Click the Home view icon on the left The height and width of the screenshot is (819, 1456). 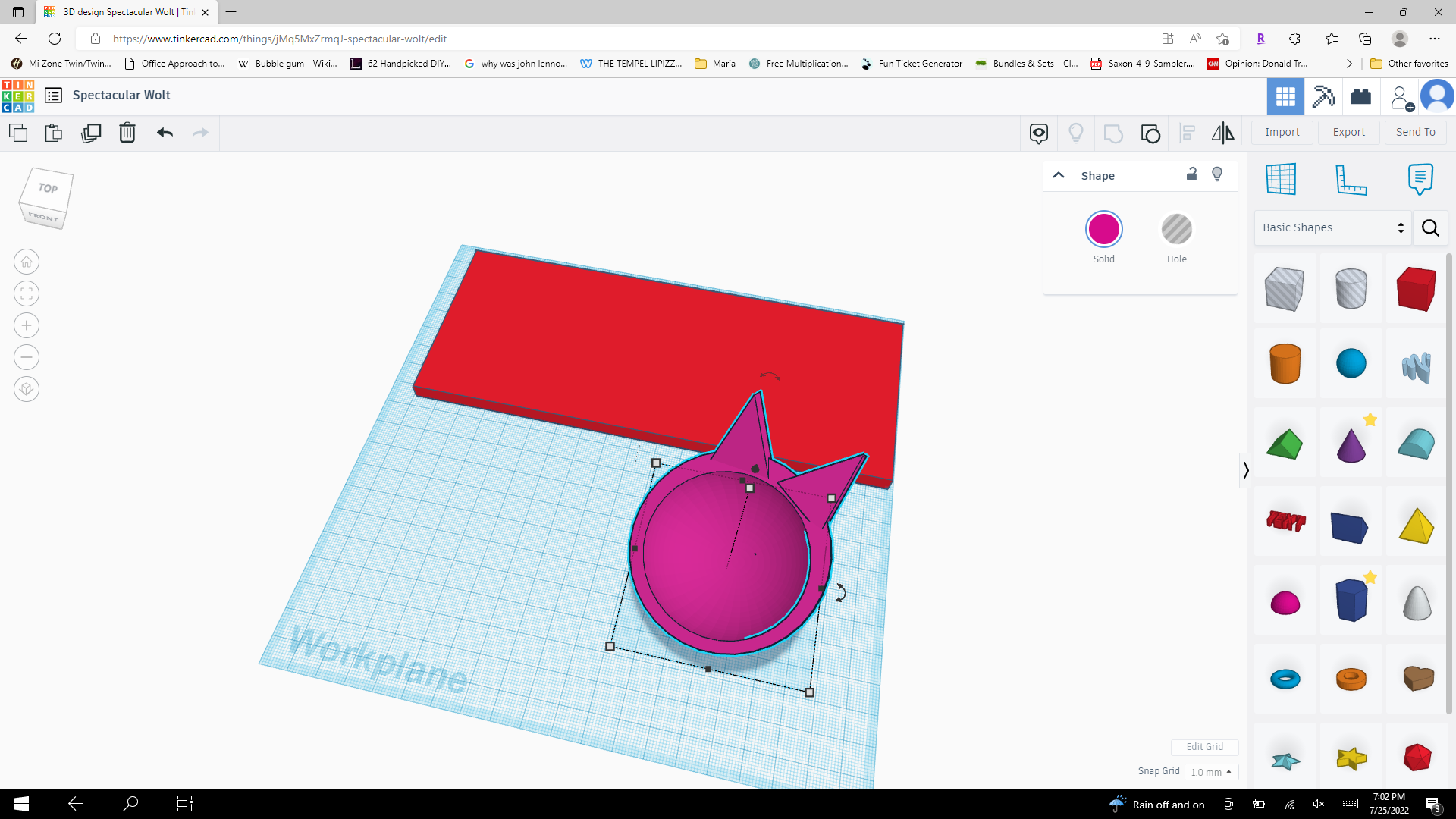(26, 262)
